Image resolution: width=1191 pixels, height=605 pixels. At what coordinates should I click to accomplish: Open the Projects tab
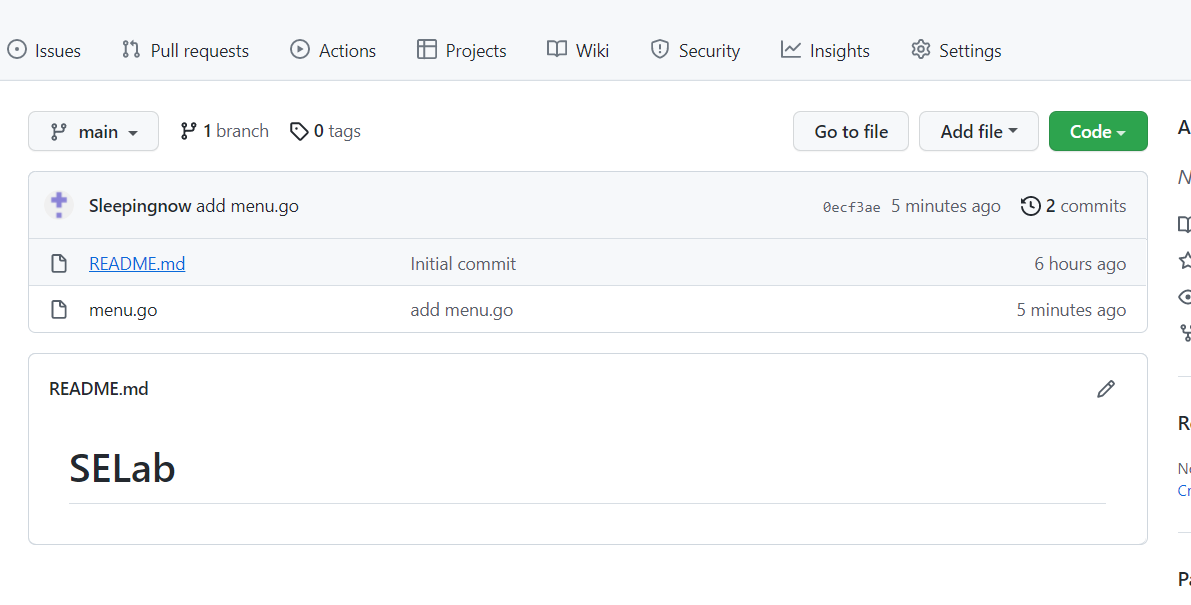coord(462,50)
